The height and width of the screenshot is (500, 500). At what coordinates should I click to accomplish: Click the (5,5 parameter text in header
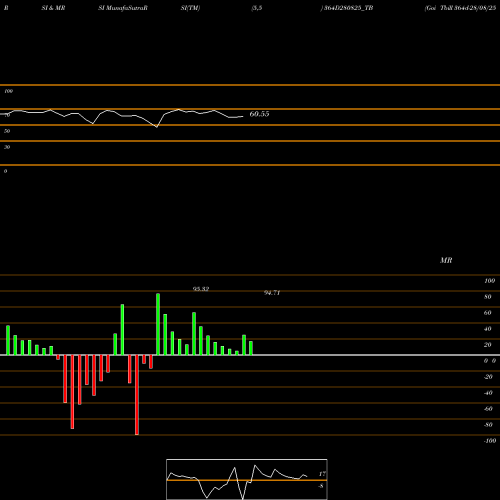257,8
